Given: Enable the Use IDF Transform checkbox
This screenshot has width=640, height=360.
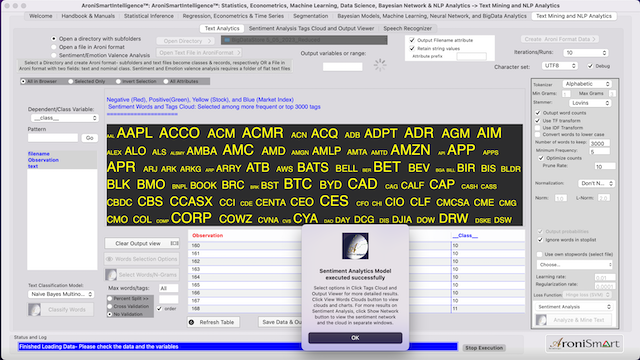Looking at the screenshot, I should point(538,128).
